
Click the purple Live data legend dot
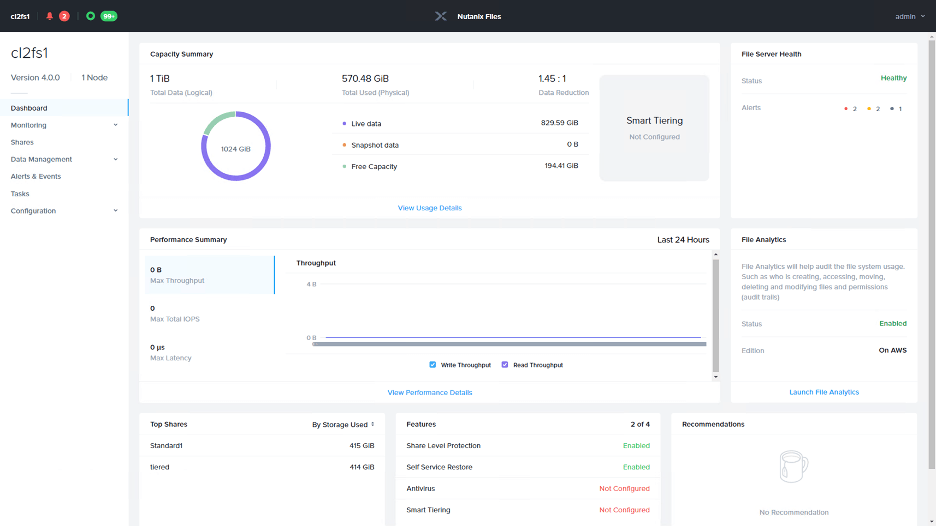coord(344,124)
